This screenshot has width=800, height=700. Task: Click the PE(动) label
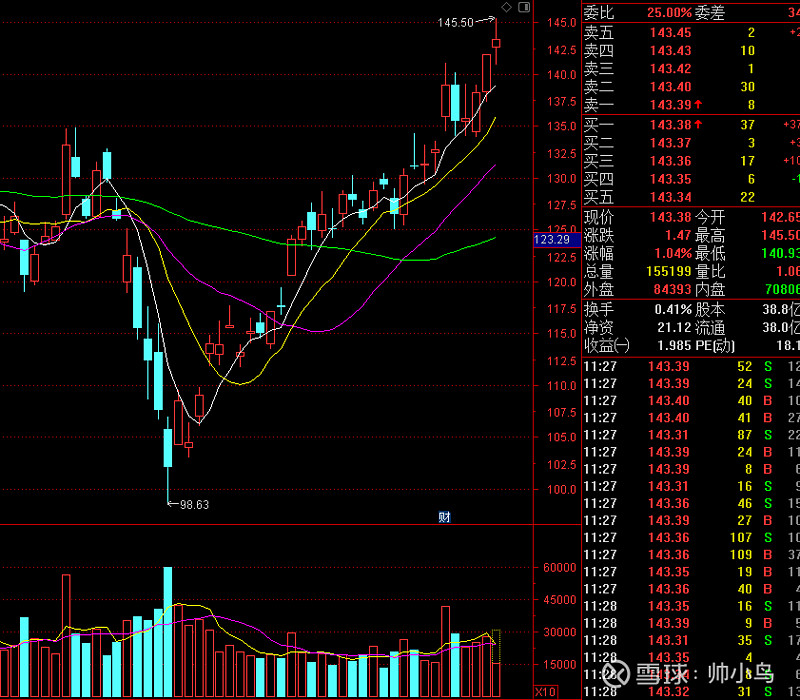(x=715, y=346)
